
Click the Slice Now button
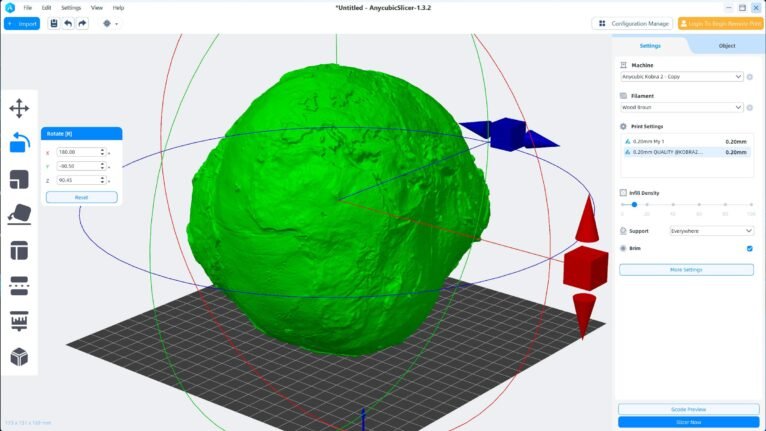[688, 422]
